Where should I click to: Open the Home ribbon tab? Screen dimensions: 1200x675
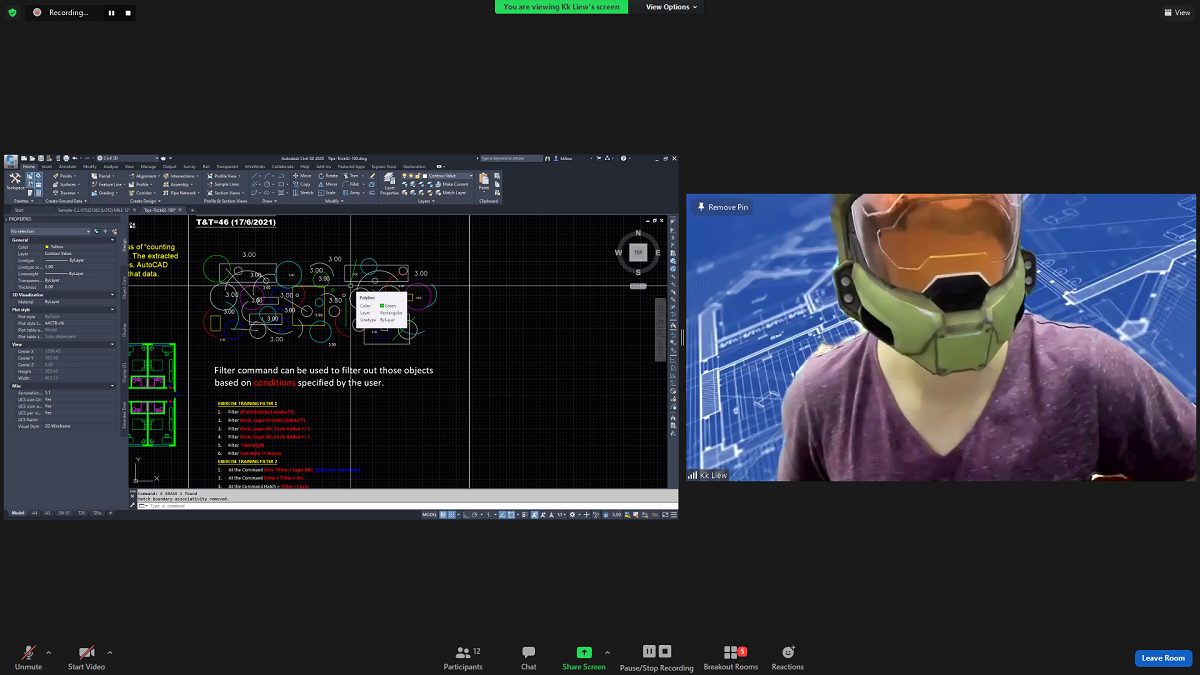29,167
